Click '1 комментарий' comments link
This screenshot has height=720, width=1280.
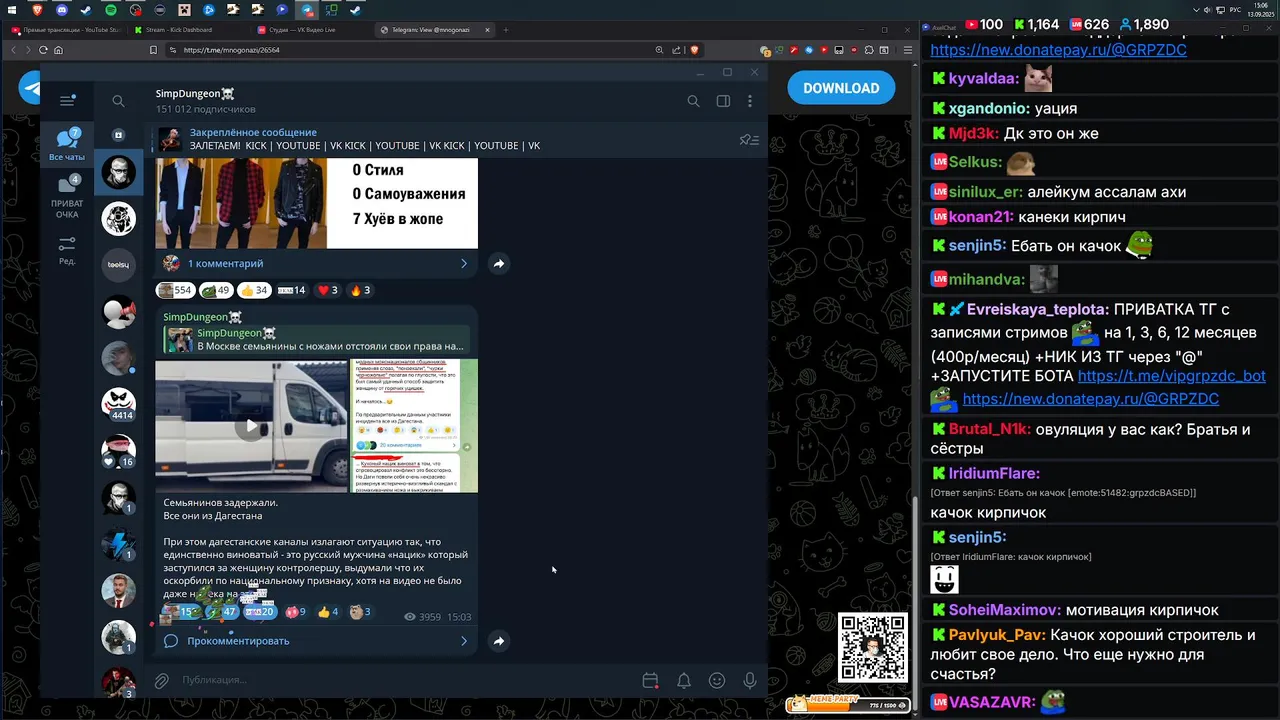pos(225,264)
